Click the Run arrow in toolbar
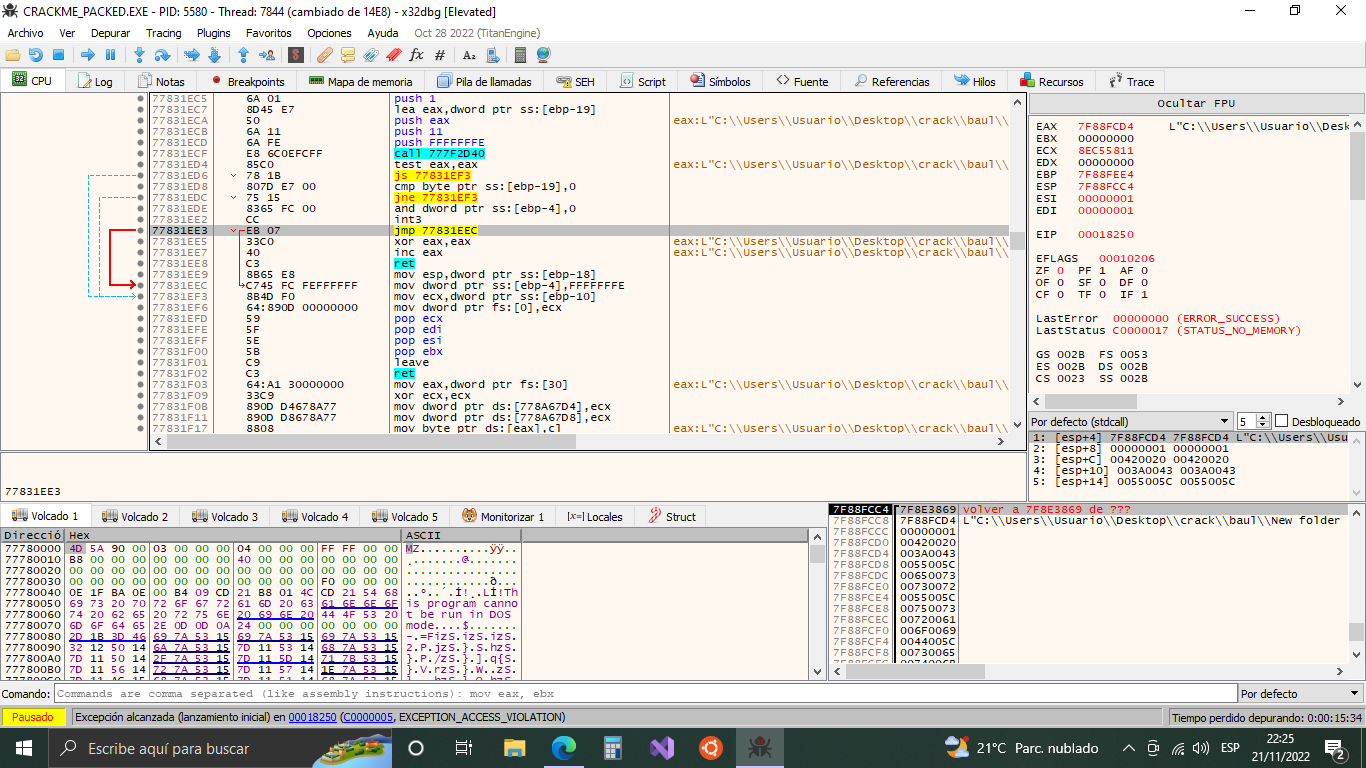 (x=87, y=55)
